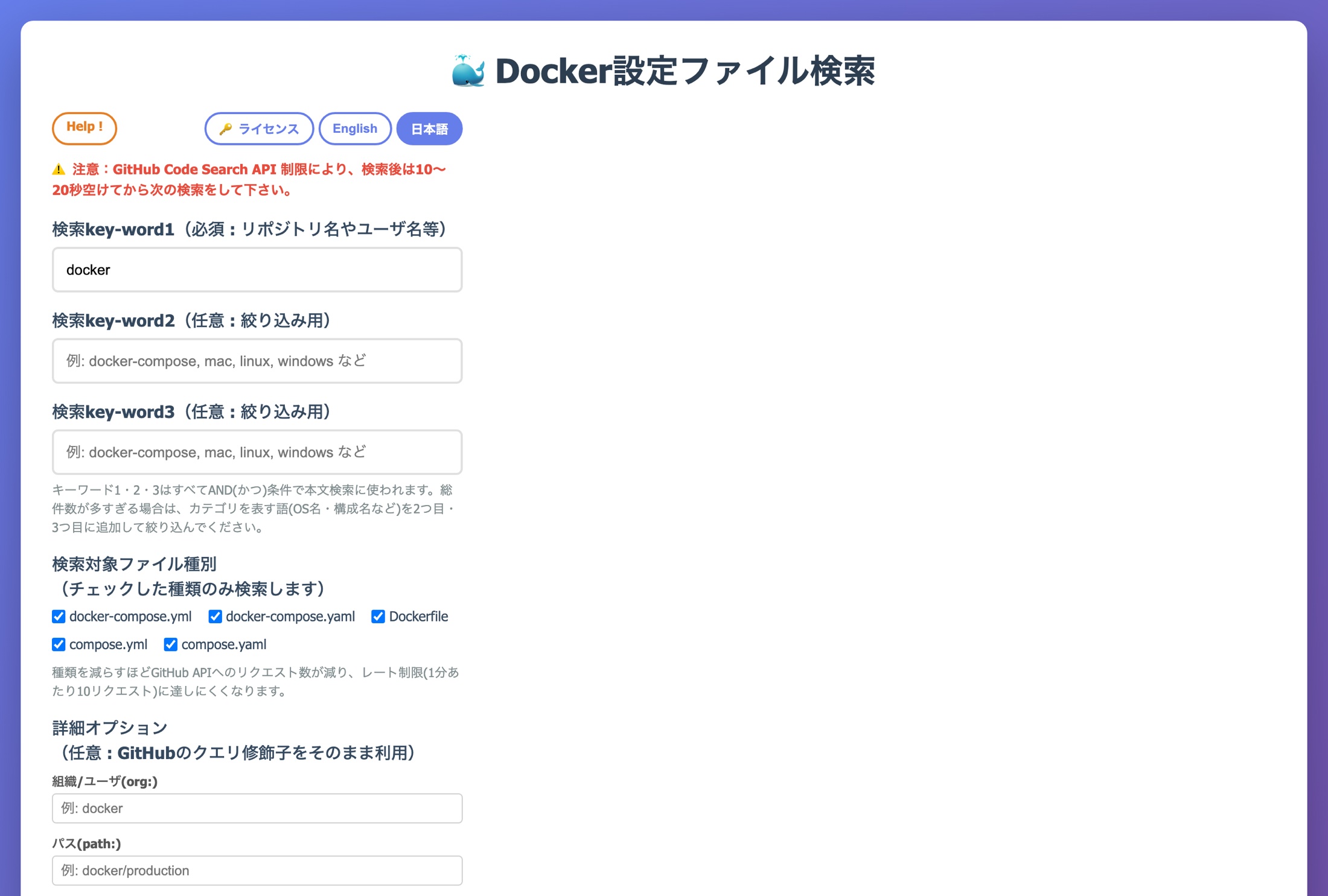Focus the 検索key-word3 input field
Image resolution: width=1328 pixels, height=896 pixels.
pyautogui.click(x=257, y=452)
